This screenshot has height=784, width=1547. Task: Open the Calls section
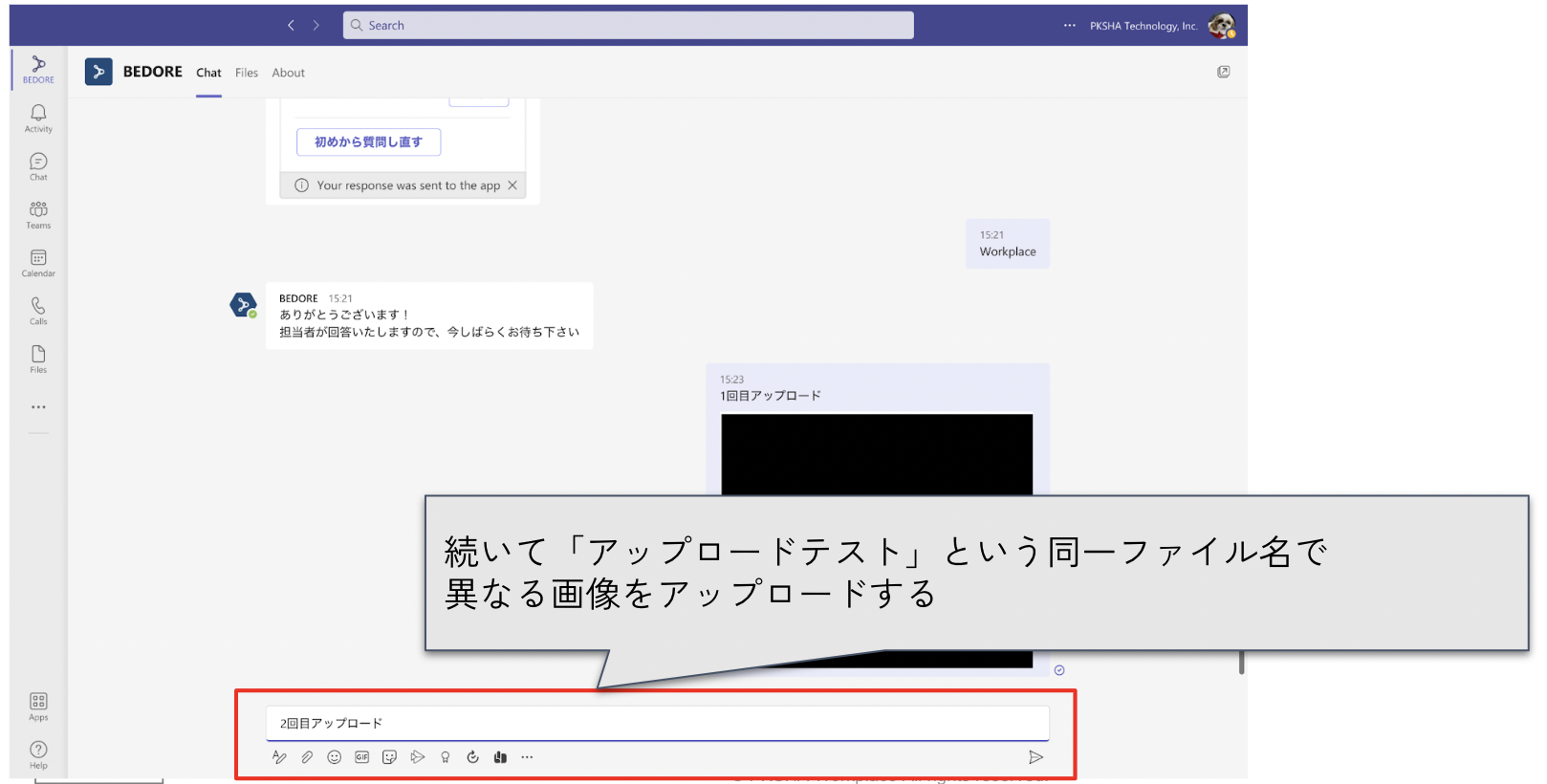(38, 311)
